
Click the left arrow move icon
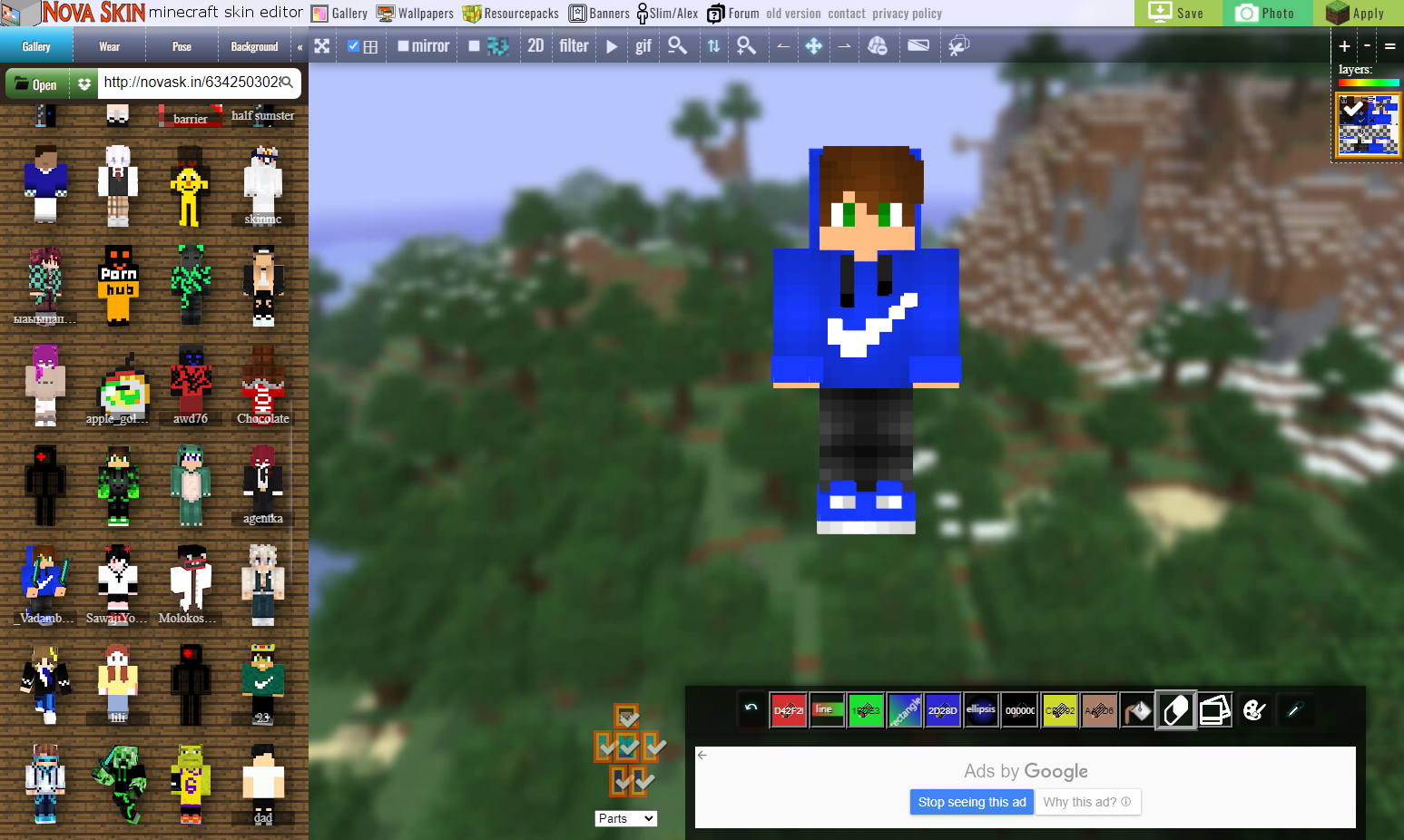(782, 46)
